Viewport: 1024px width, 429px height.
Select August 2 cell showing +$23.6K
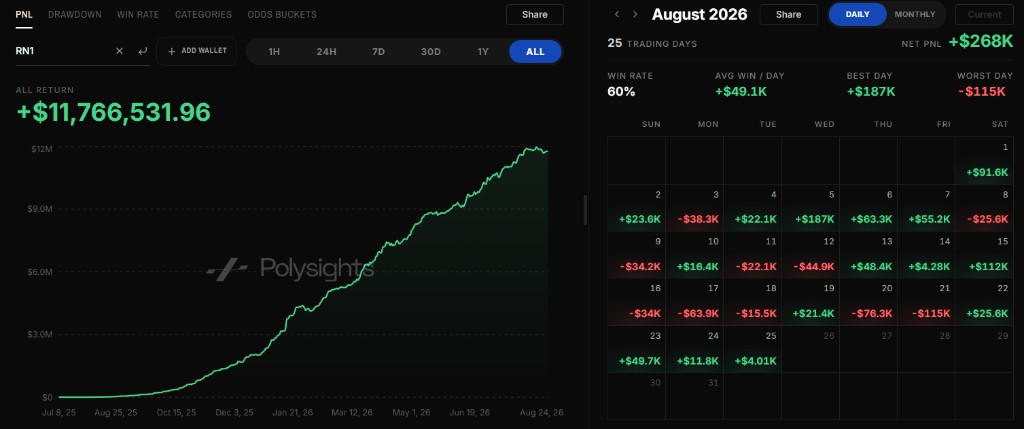click(x=637, y=208)
